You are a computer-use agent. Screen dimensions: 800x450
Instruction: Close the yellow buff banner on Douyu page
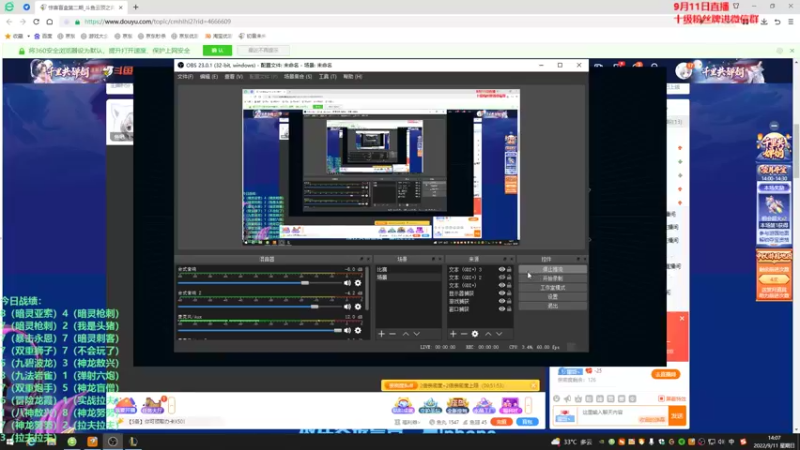click(x=533, y=385)
